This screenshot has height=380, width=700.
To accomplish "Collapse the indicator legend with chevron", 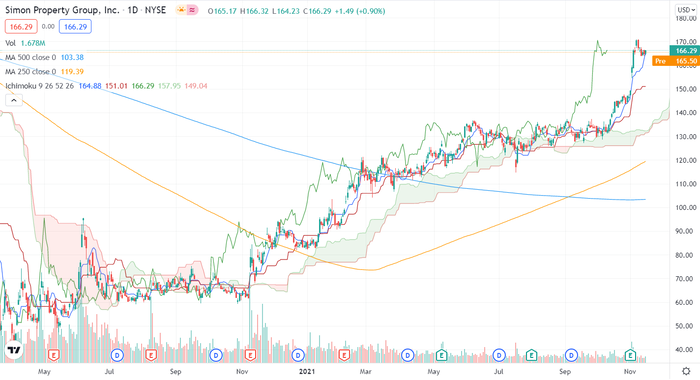I will point(14,100).
